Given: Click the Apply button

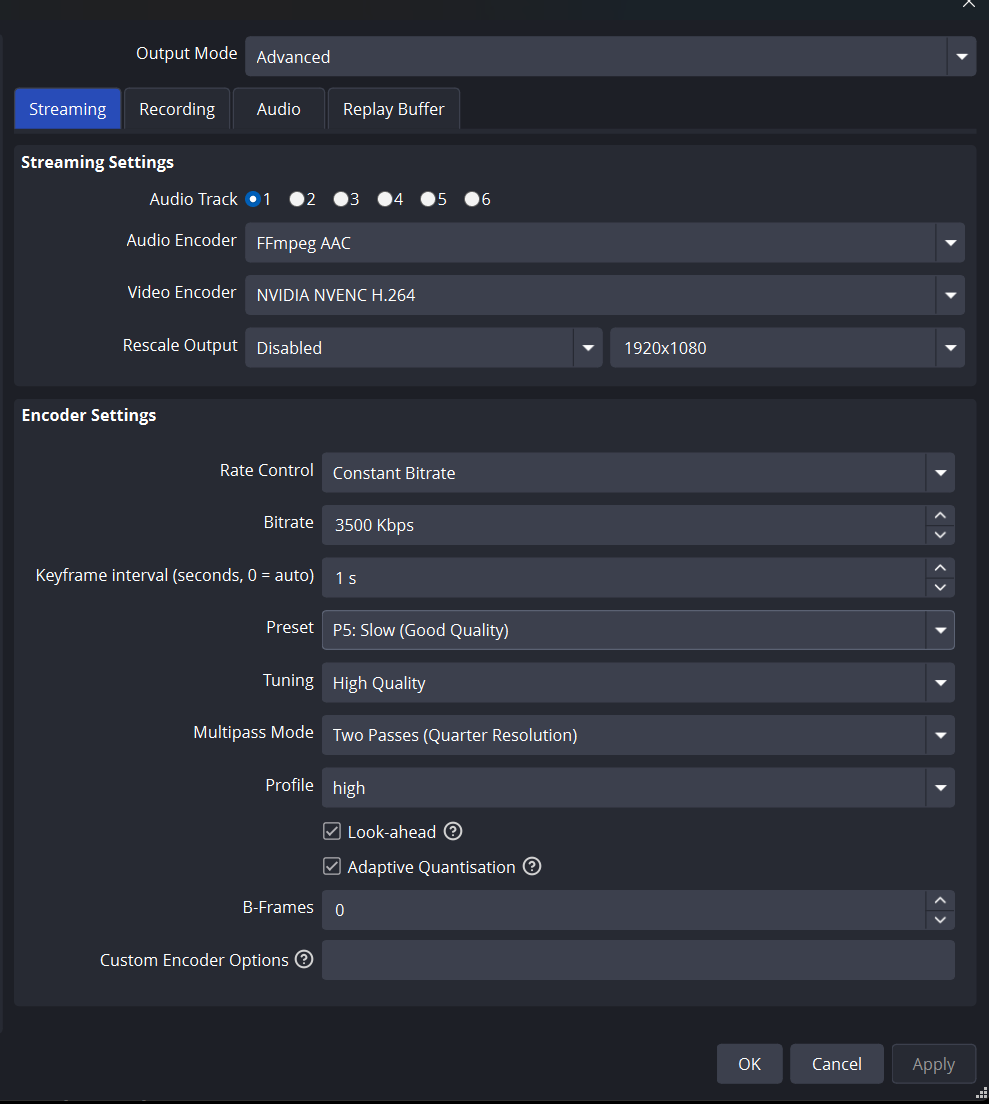Looking at the screenshot, I should [934, 1064].
